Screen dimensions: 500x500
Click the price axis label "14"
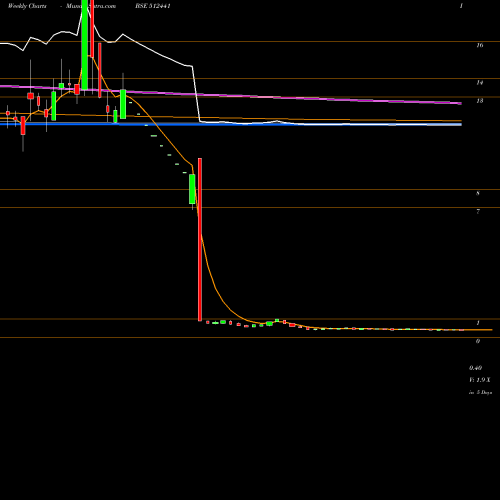click(479, 82)
